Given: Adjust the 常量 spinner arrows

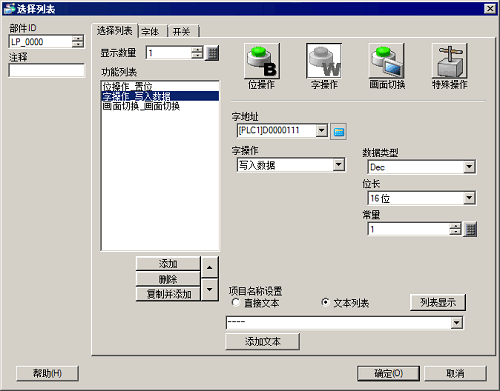Looking at the screenshot, I should point(455,229).
